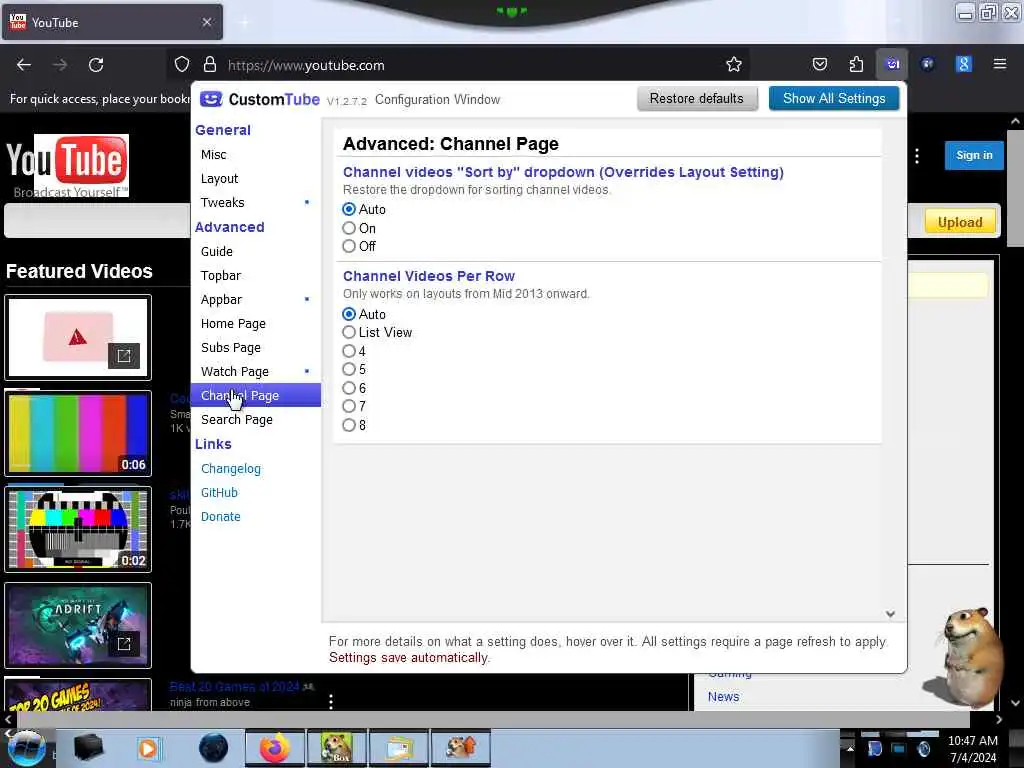Open the Layout settings section

(x=256, y=179)
